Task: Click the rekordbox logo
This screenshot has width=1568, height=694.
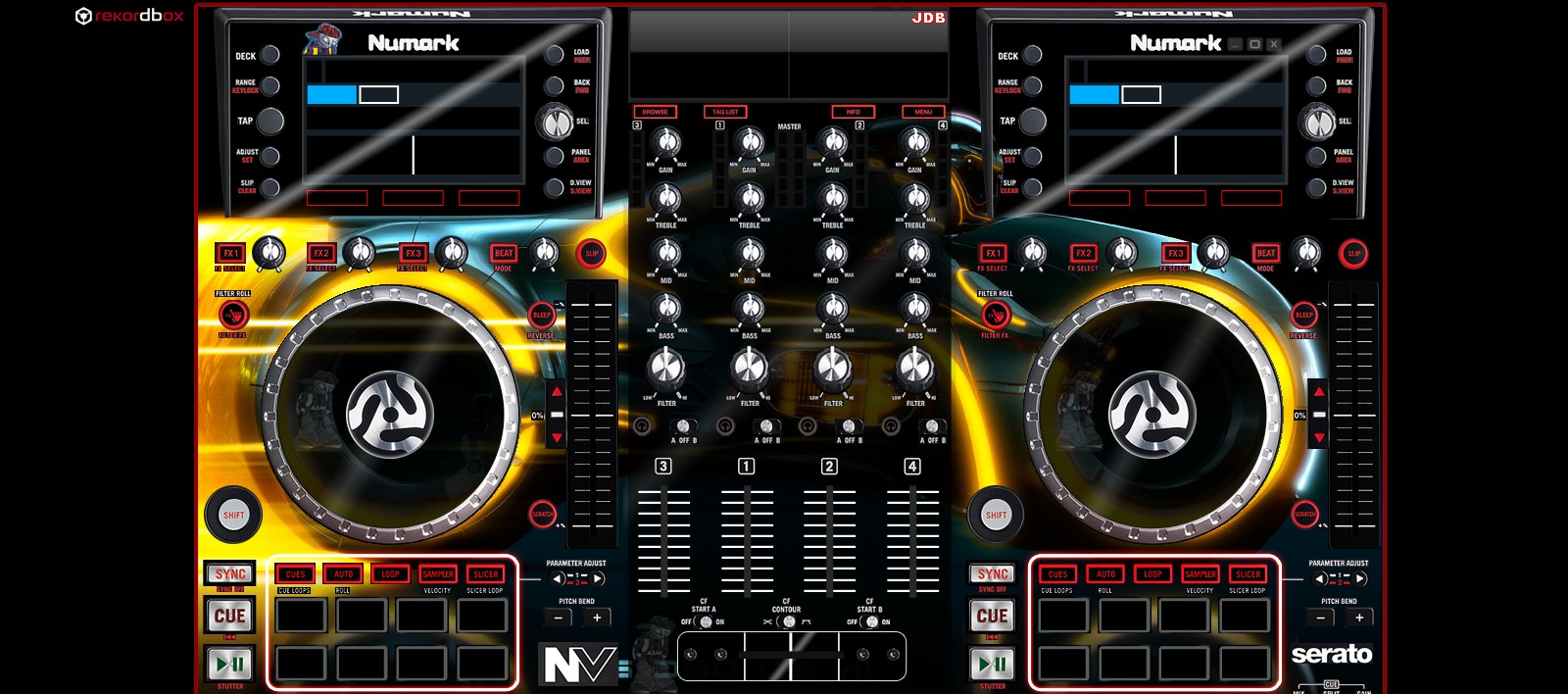Action: click(129, 16)
